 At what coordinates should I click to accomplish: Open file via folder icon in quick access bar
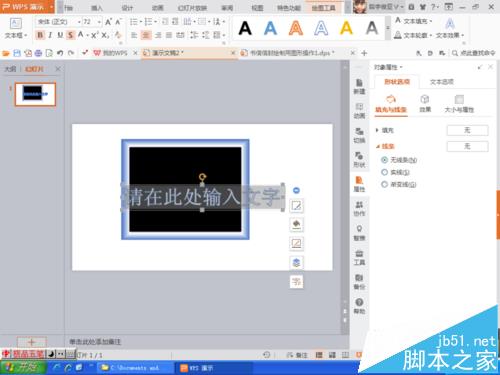pyautogui.click(x=6, y=53)
